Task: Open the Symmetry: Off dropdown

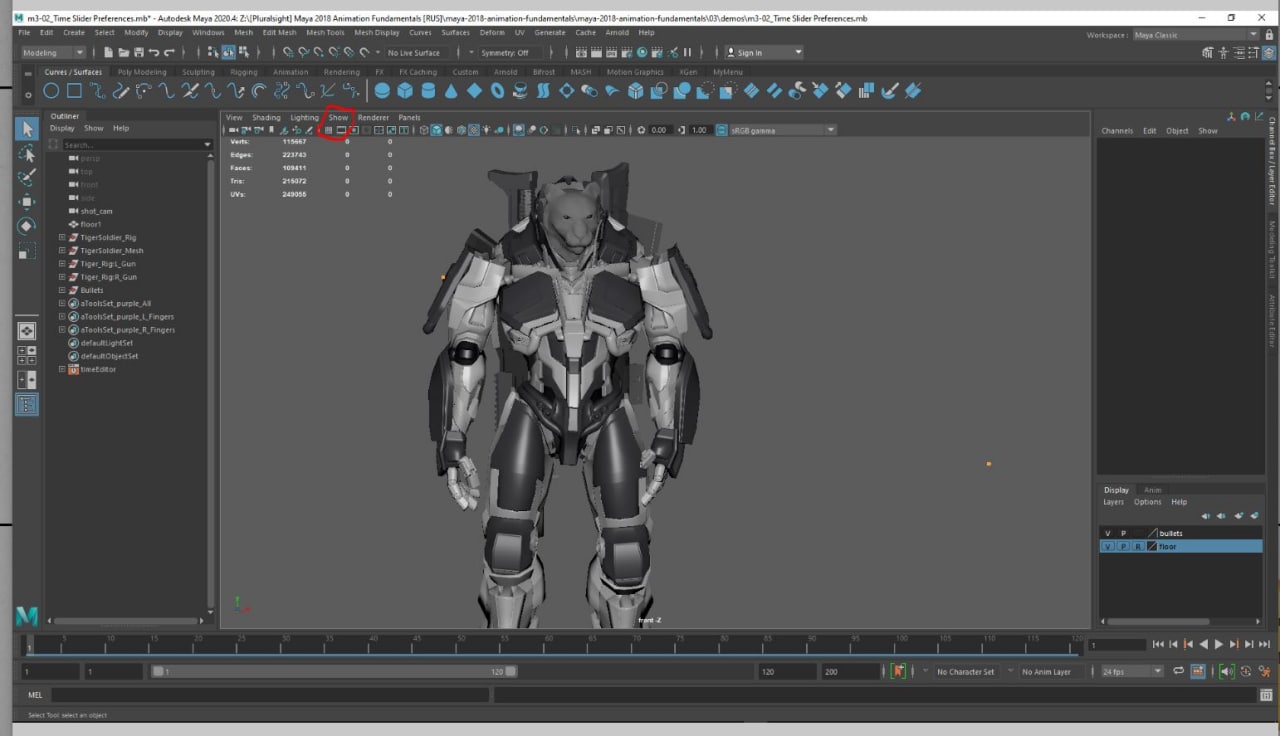Action: point(511,52)
